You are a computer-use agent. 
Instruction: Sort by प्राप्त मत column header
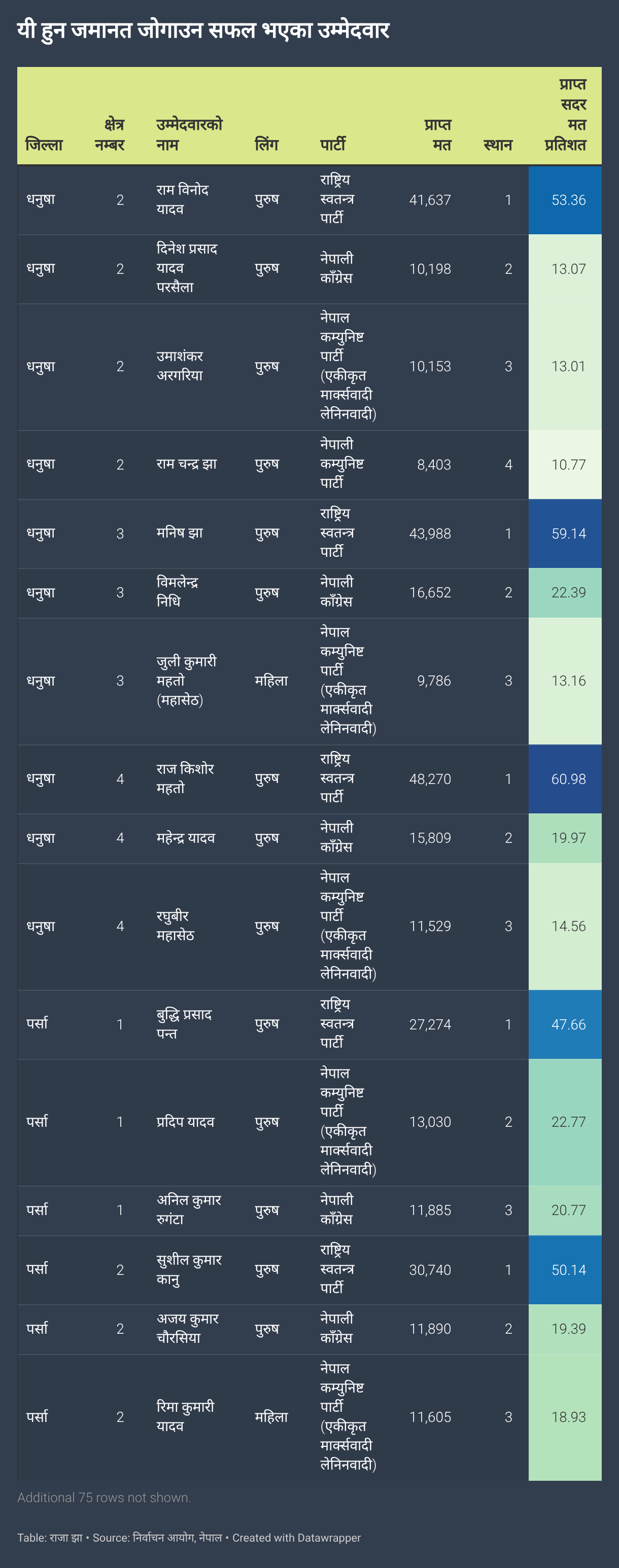pyautogui.click(x=437, y=134)
